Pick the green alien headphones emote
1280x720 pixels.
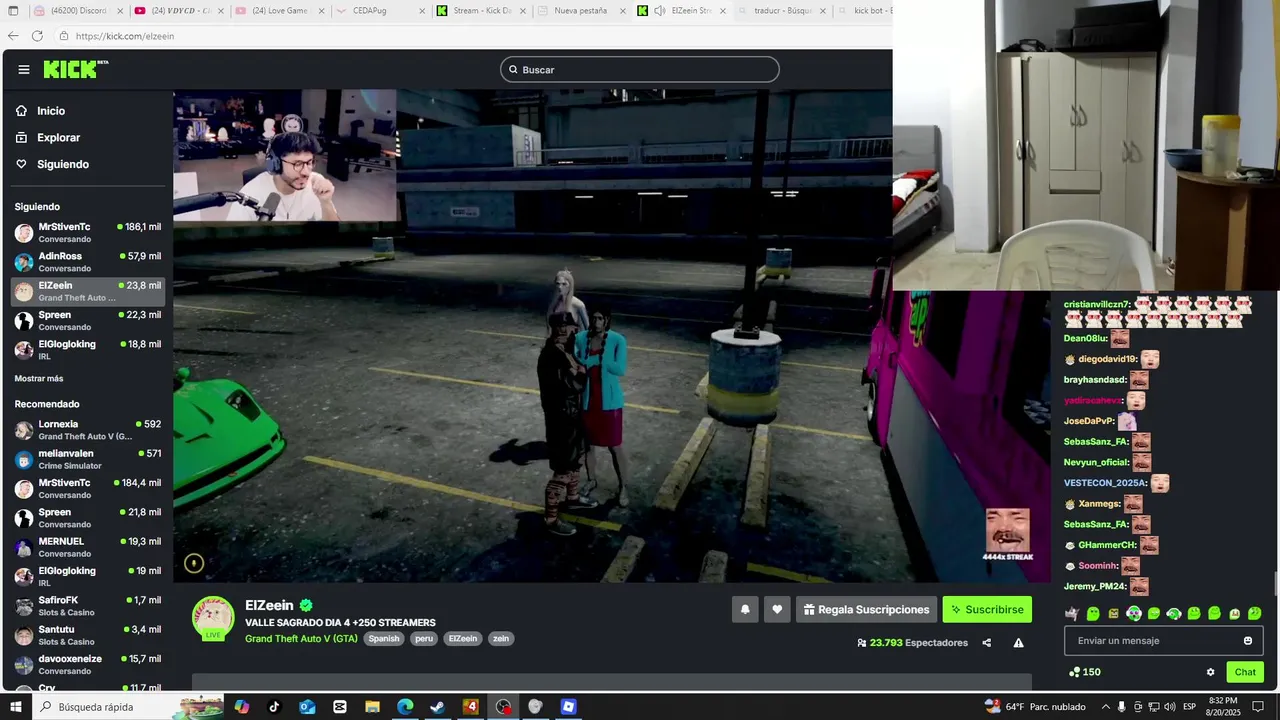point(1134,613)
